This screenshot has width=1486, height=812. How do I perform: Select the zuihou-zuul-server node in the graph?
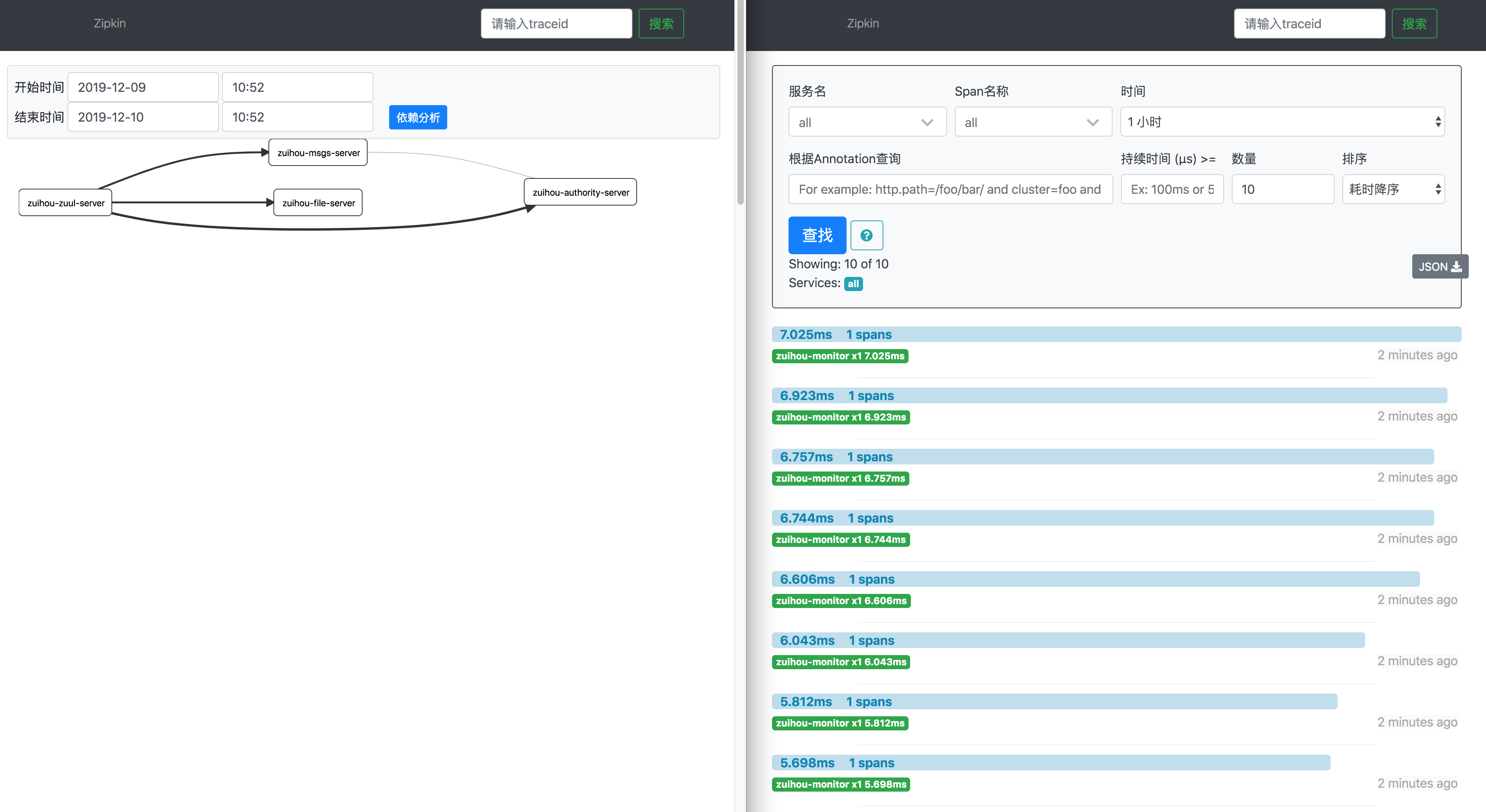66,203
